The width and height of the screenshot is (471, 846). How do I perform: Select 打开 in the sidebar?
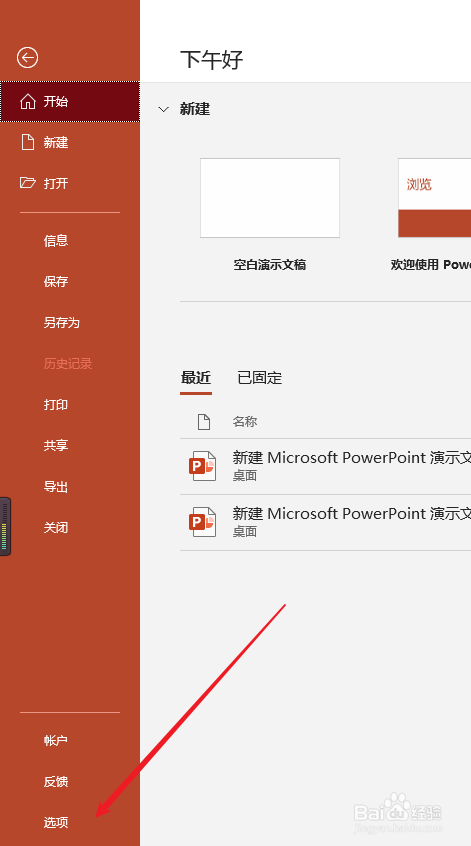pyautogui.click(x=70, y=183)
